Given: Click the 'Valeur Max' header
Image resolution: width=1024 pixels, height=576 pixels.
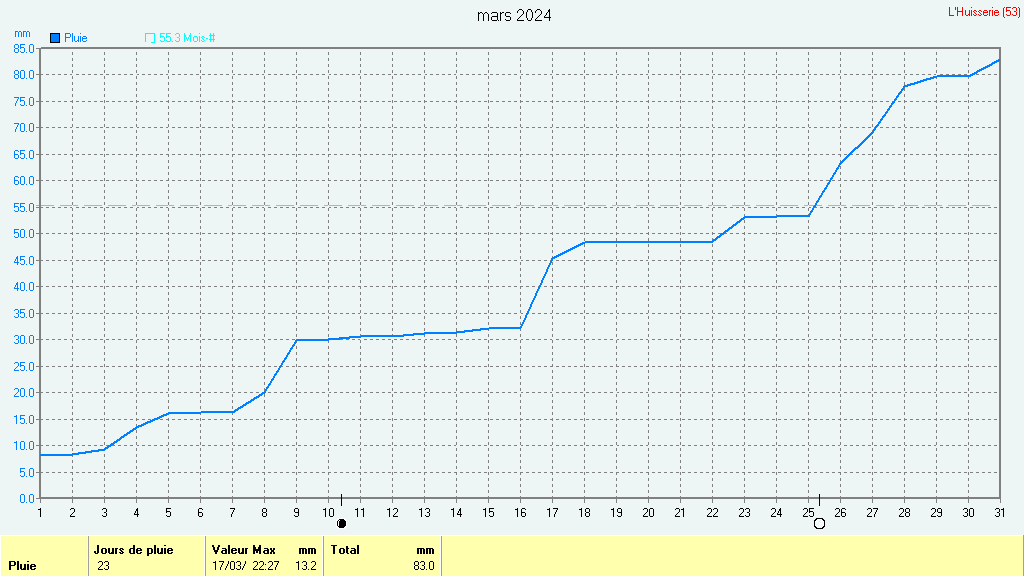Looking at the screenshot, I should [244, 550].
